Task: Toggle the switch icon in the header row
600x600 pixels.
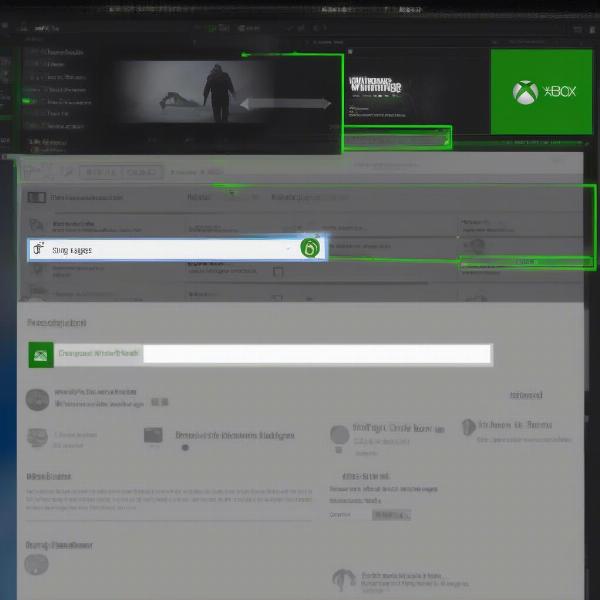Action: point(36,197)
